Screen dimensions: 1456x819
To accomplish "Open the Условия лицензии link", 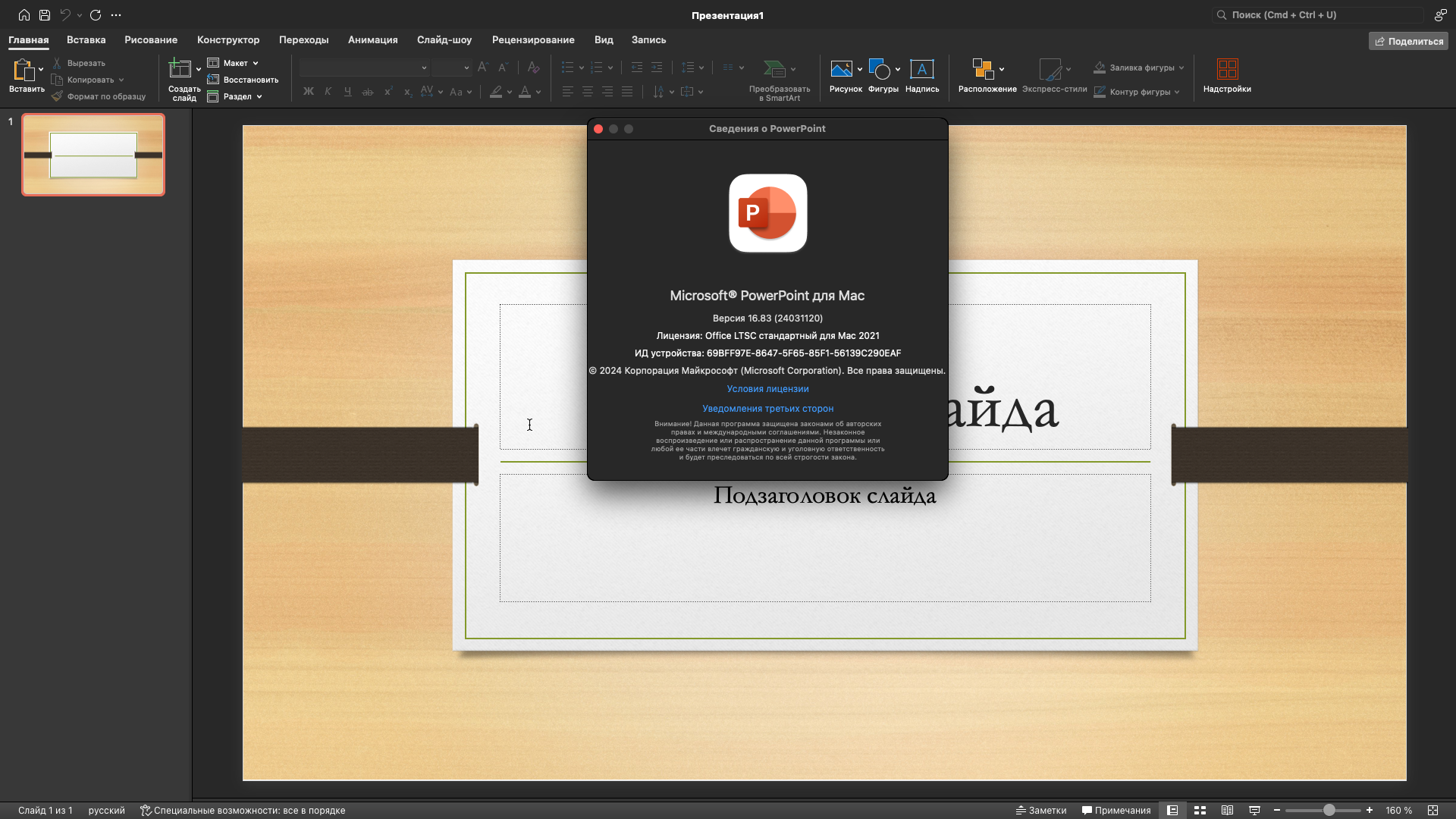I will pos(767,389).
